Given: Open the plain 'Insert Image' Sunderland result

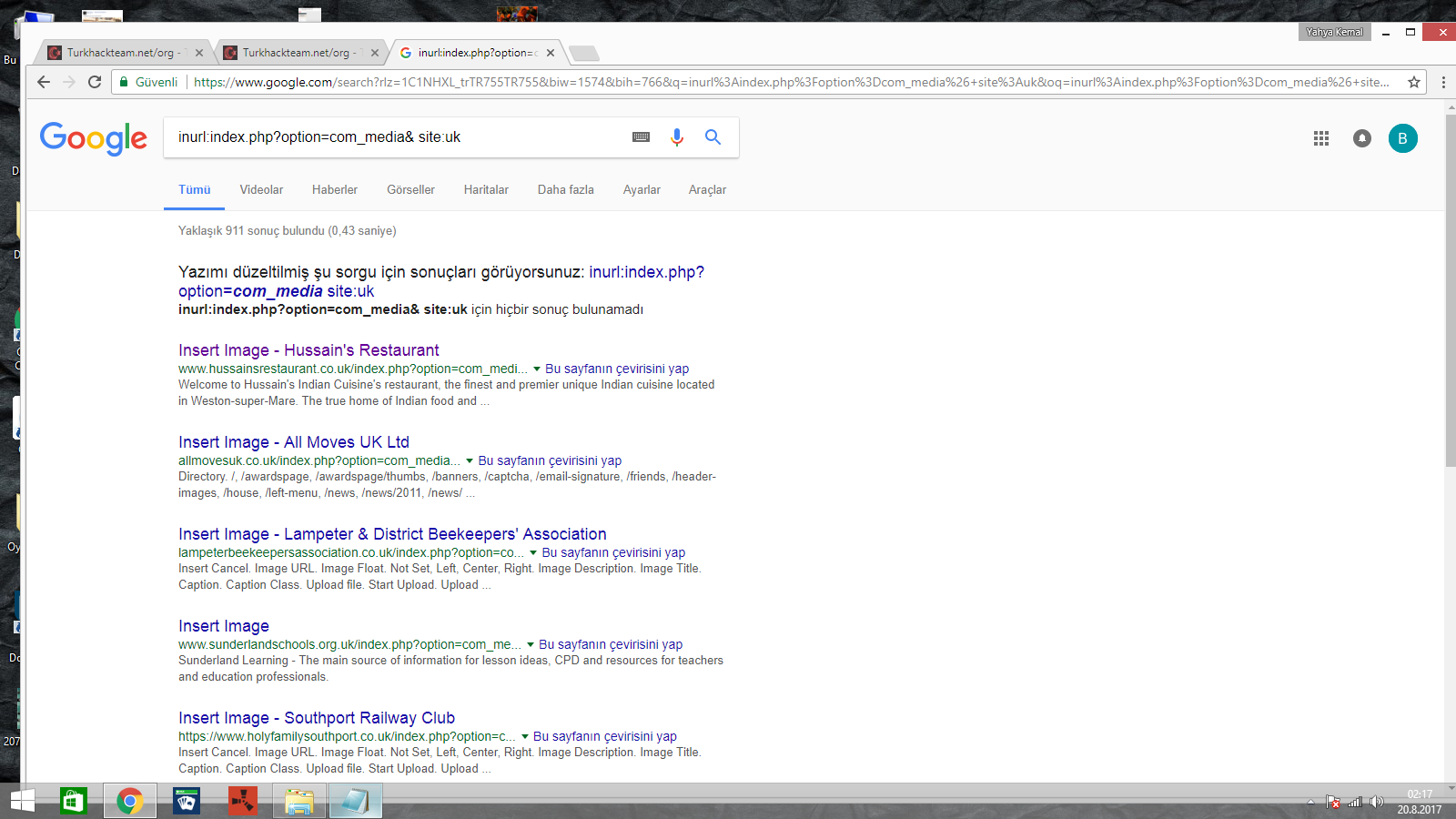Looking at the screenshot, I should pos(224,626).
